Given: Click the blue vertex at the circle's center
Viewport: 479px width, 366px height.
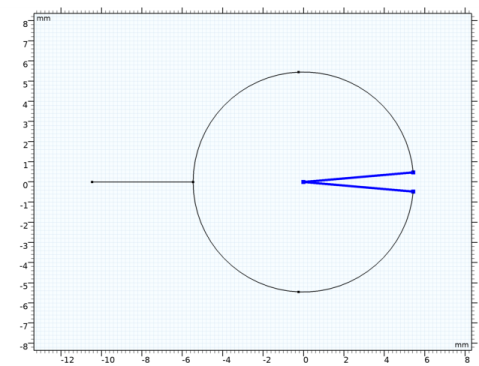Looking at the screenshot, I should 303,182.
